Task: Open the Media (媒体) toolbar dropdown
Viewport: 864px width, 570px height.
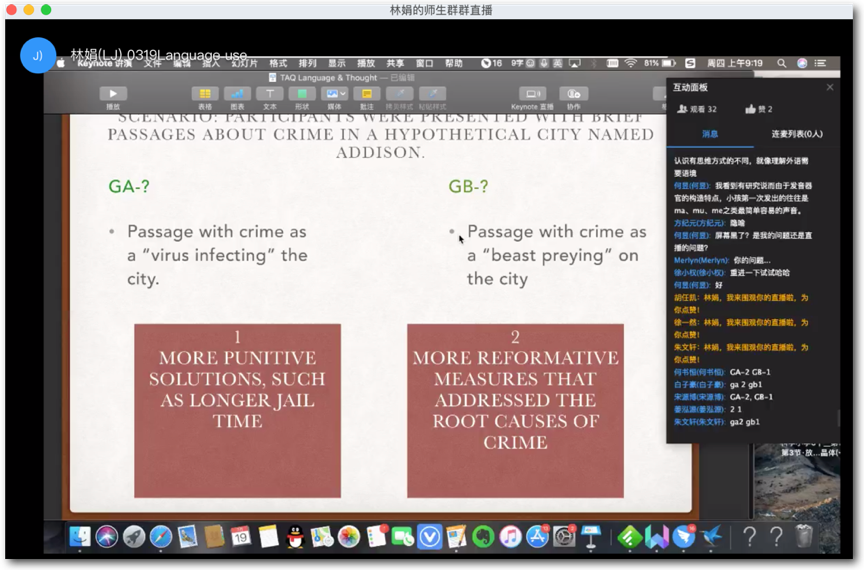Action: pyautogui.click(x=334, y=94)
